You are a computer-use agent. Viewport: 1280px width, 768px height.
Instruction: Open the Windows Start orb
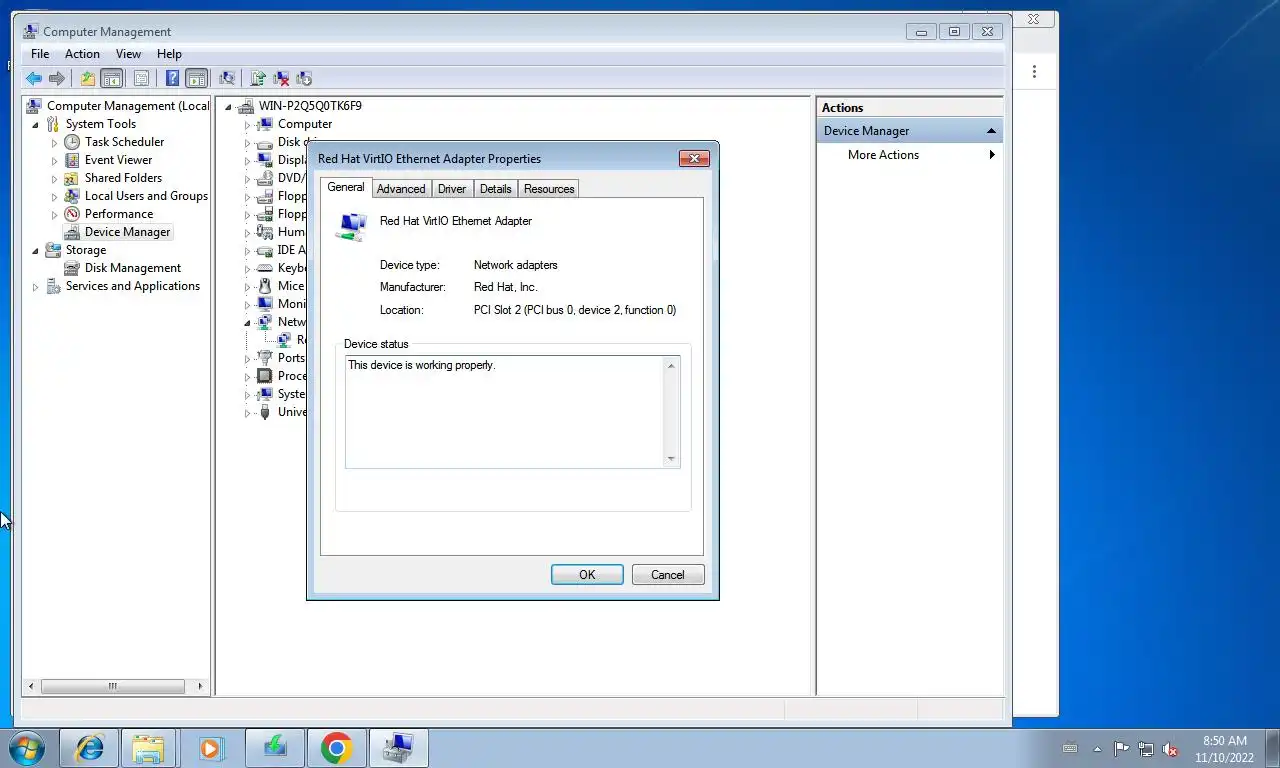click(27, 748)
